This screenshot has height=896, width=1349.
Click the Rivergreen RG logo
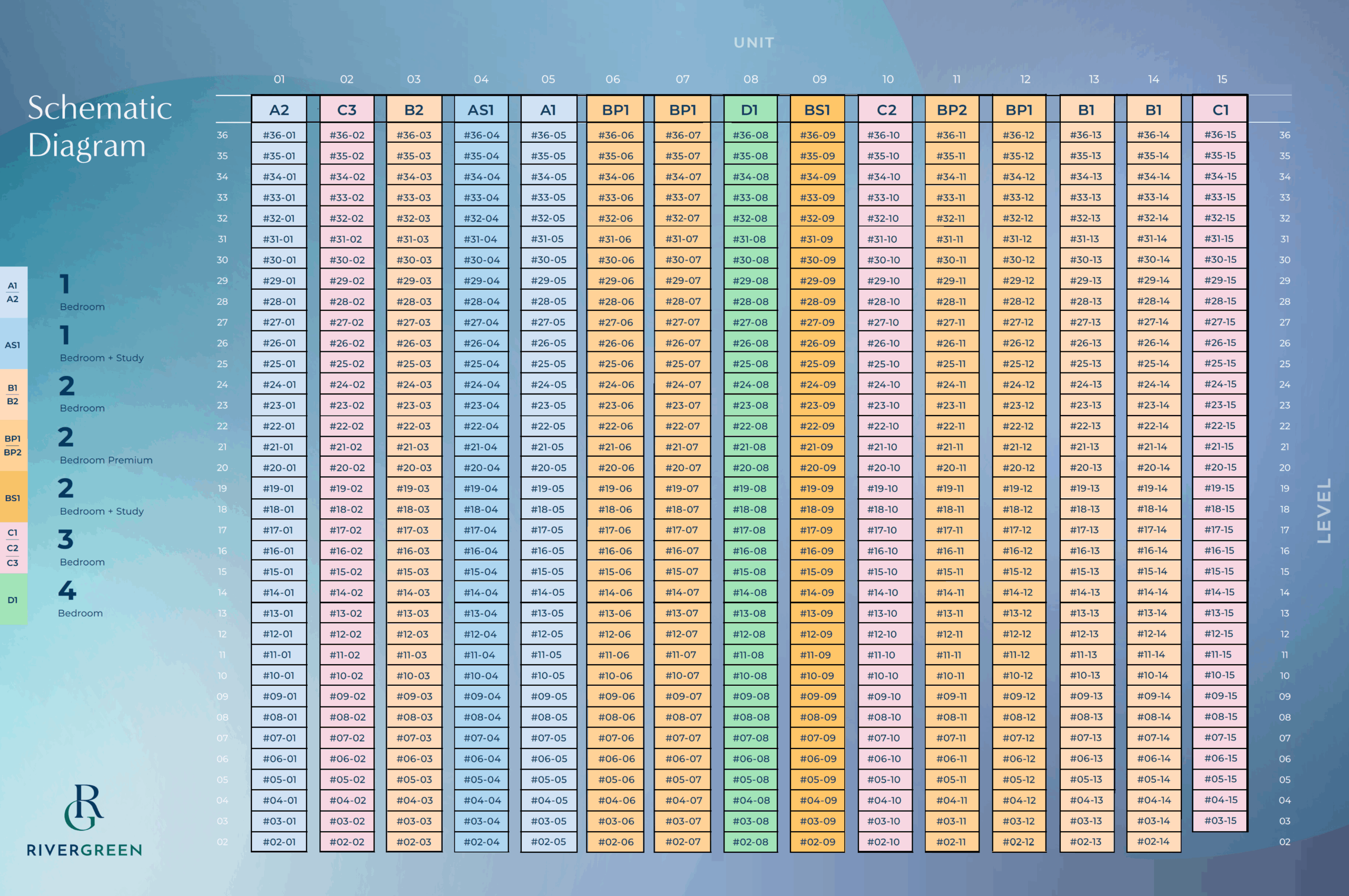coord(84,807)
